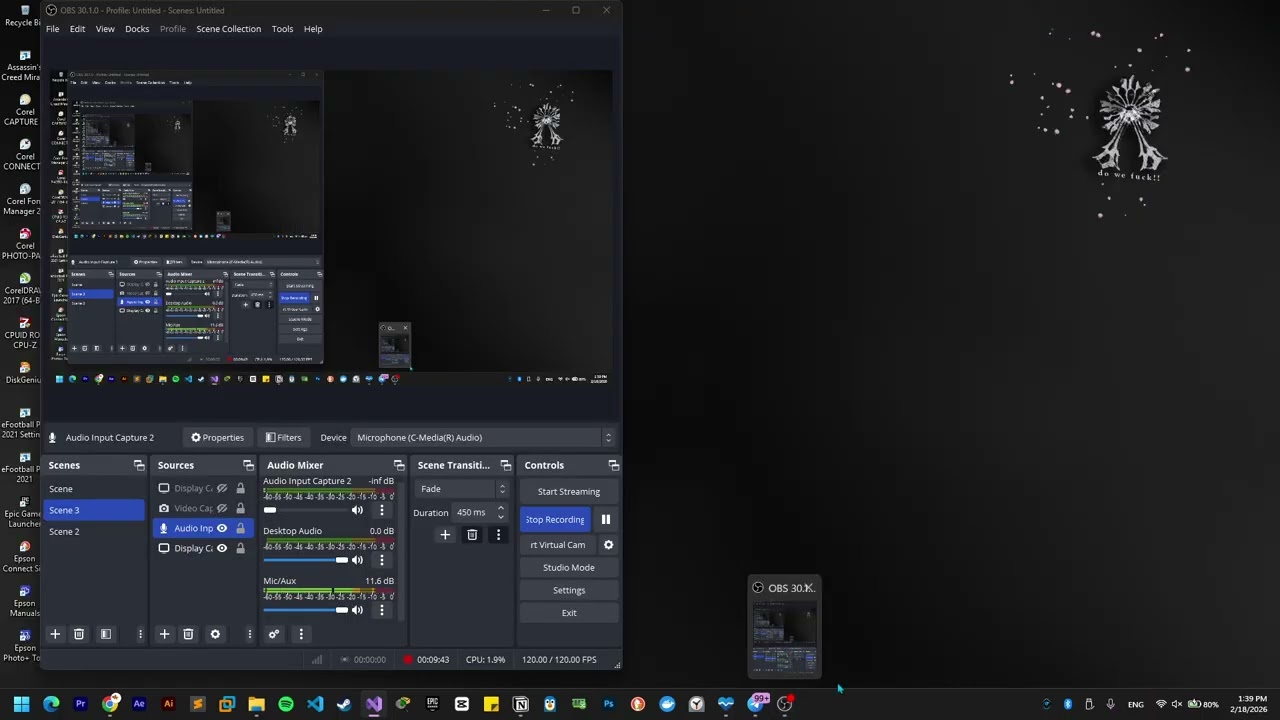Unlock the Audio Input Capture source
The width and height of the screenshot is (1280, 720).
click(x=240, y=528)
